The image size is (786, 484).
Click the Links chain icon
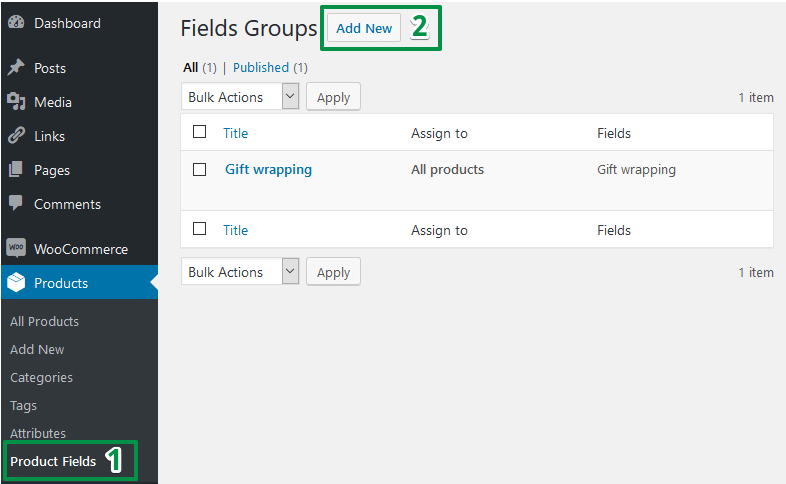coord(16,135)
